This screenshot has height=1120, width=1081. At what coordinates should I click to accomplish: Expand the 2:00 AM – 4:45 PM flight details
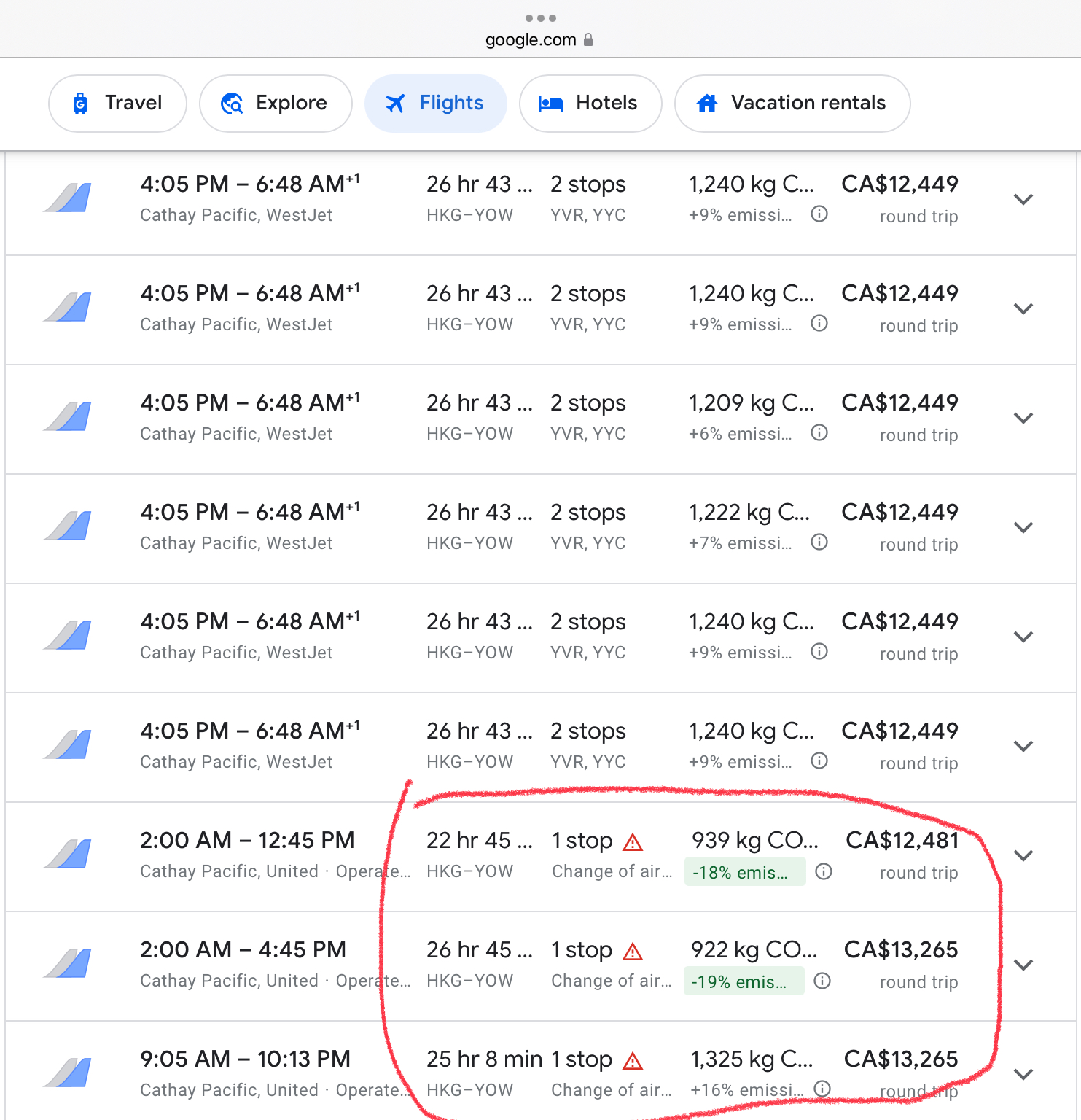click(1023, 965)
